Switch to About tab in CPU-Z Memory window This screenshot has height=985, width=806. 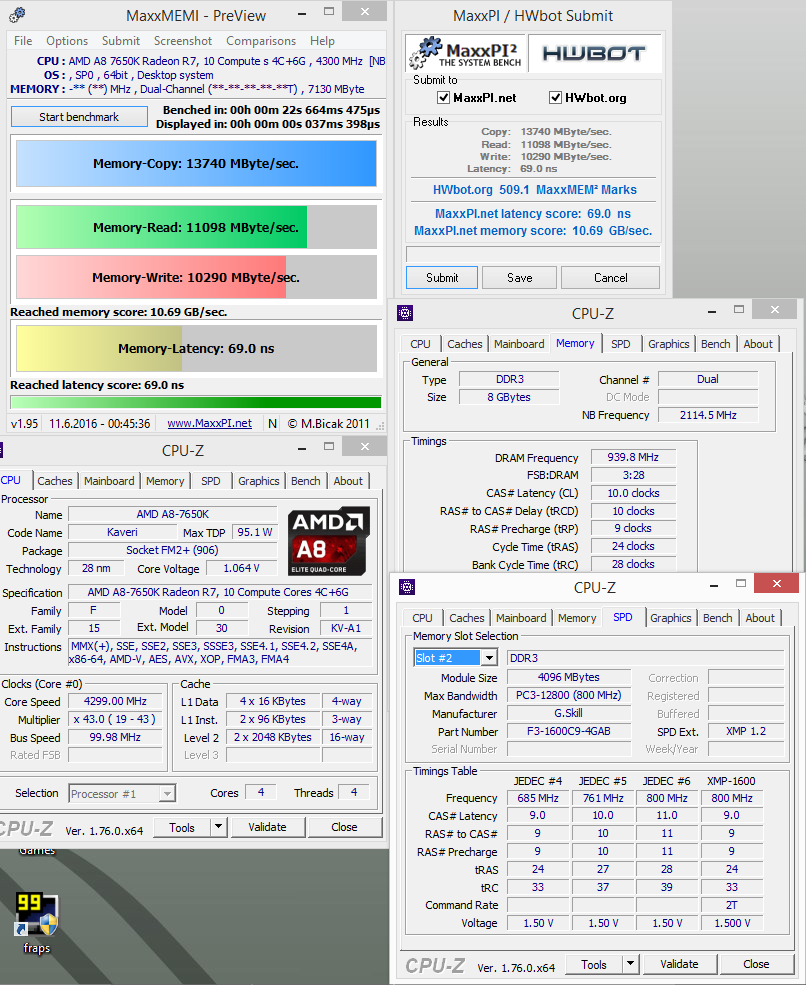[758, 344]
